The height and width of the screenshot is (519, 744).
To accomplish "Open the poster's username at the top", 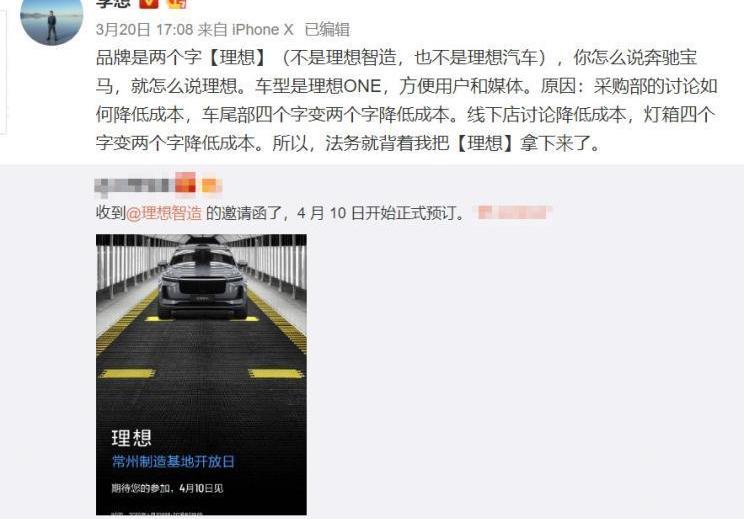I will (113, 3).
